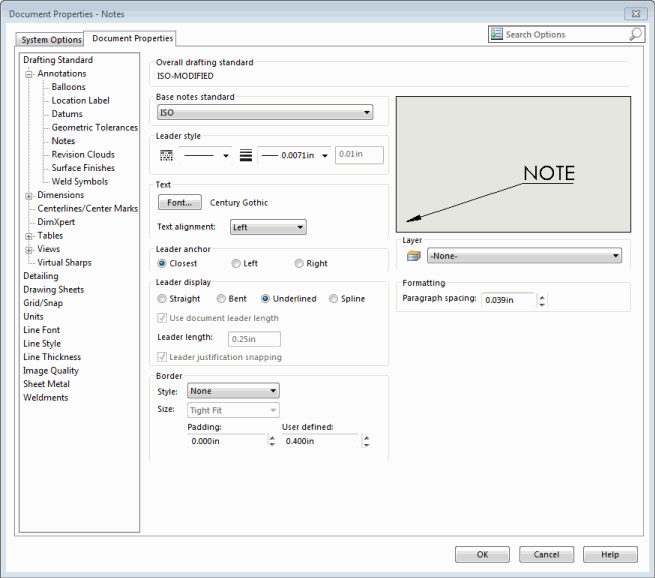
Task: Select the Left leader anchor radio
Action: coord(236,264)
